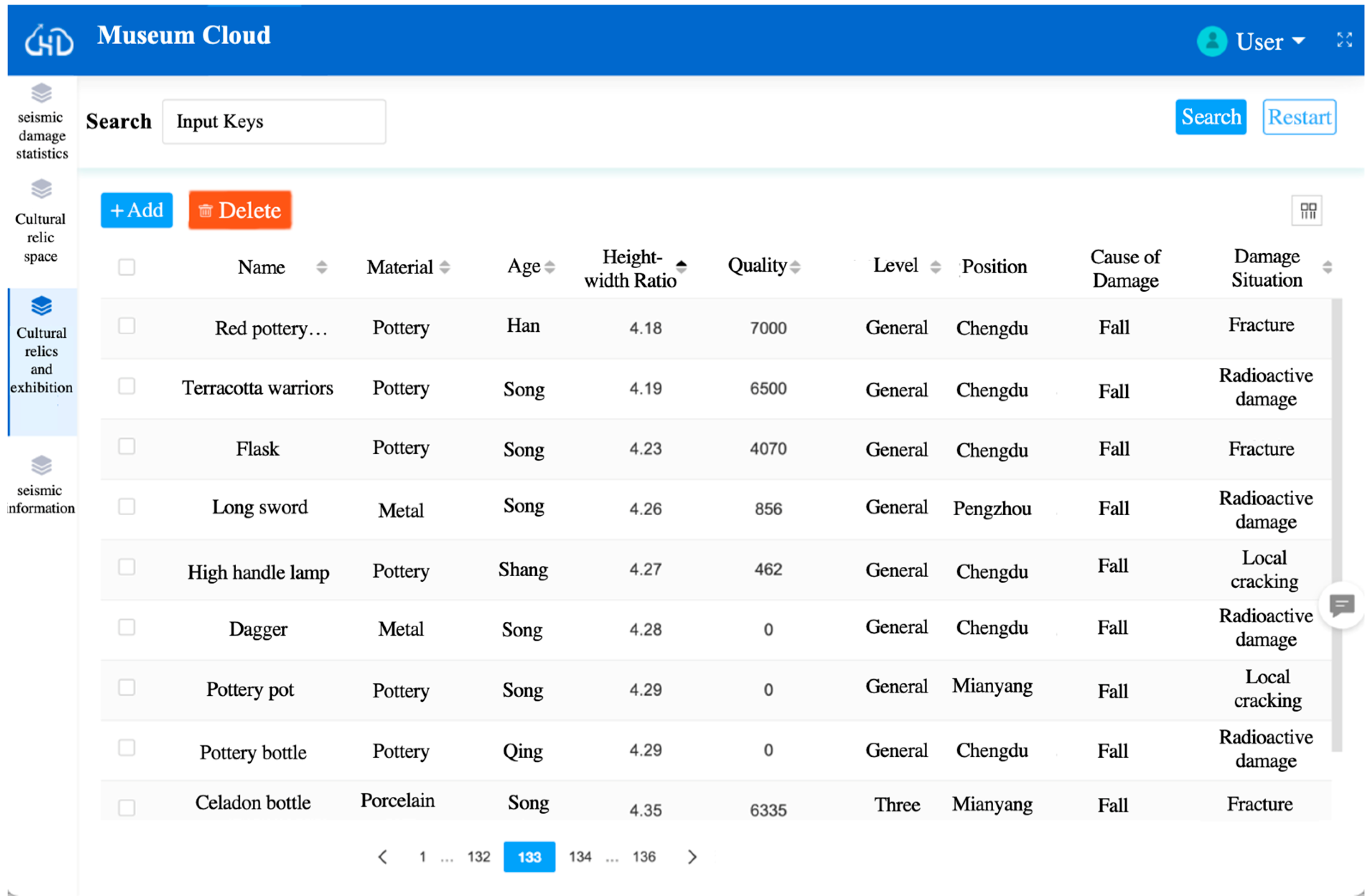Sort by the Name column arrows

pos(322,267)
